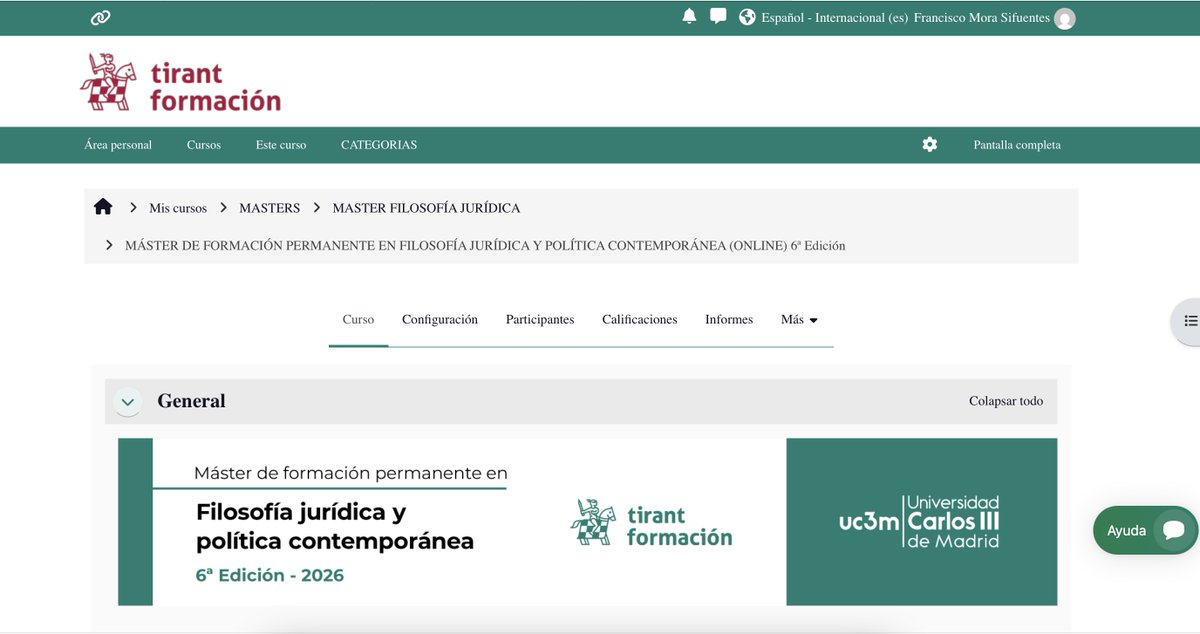The width and height of the screenshot is (1200, 634).
Task: Open the course index drawer icon
Action: pos(1189,321)
